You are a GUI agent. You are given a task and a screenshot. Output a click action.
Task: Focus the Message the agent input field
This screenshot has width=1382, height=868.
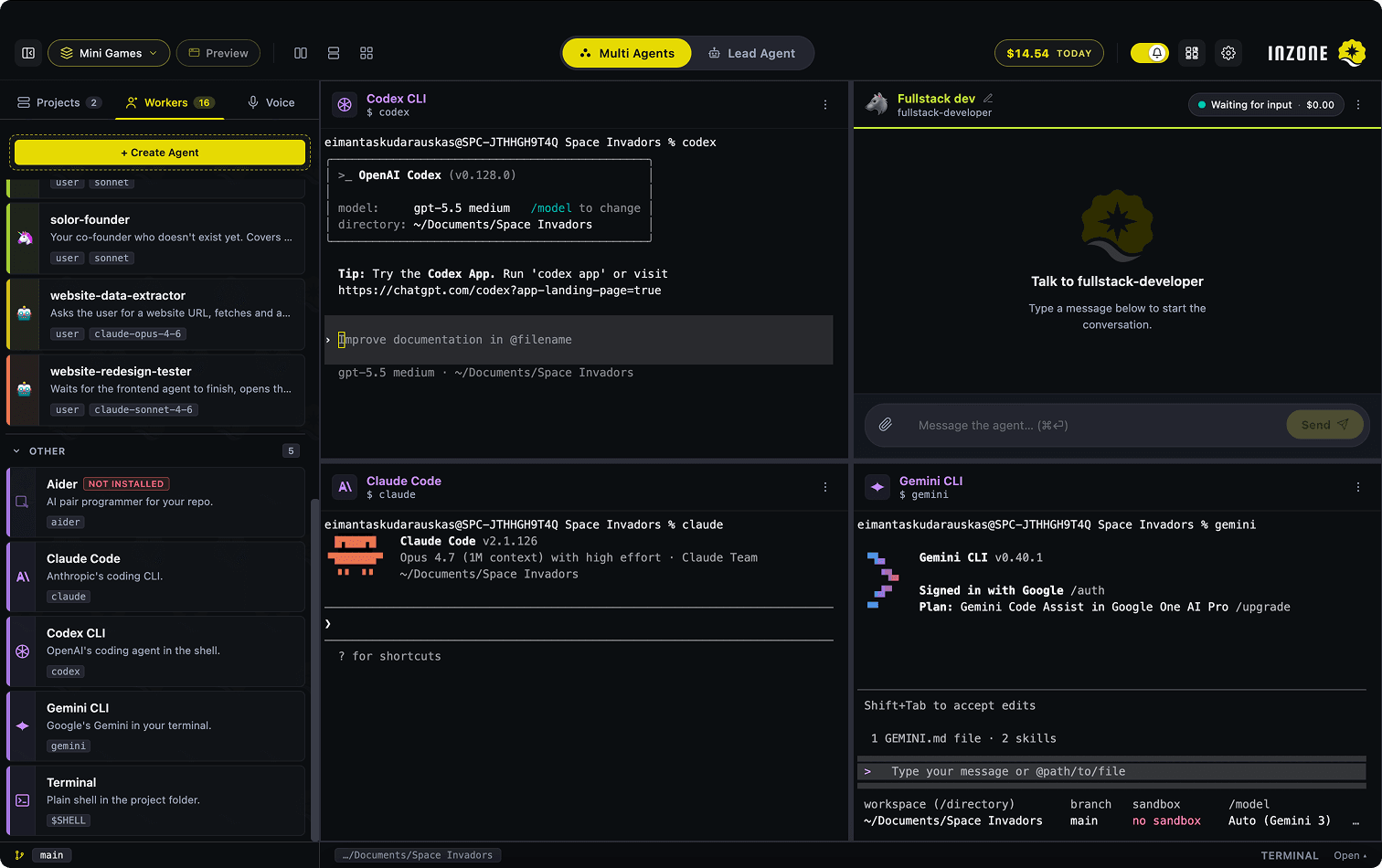click(x=1092, y=425)
